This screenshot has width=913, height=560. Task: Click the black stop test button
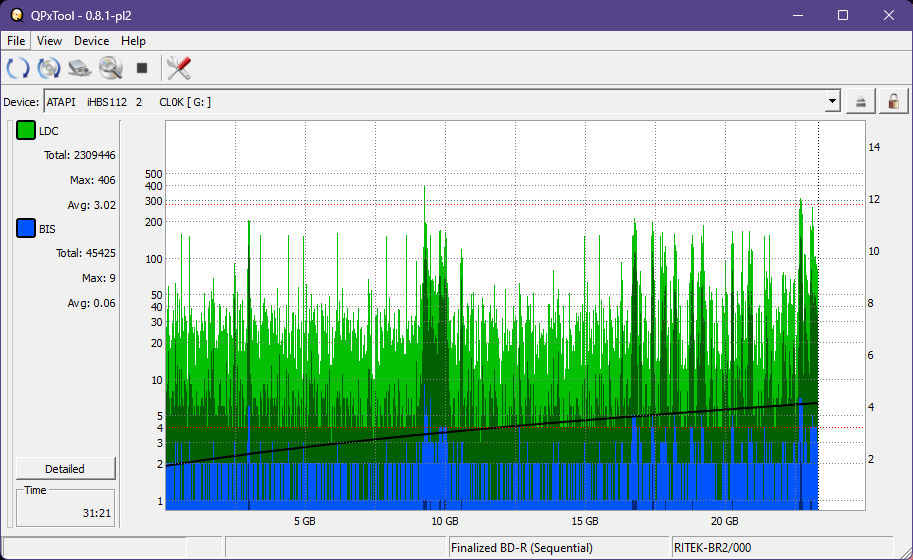[141, 68]
